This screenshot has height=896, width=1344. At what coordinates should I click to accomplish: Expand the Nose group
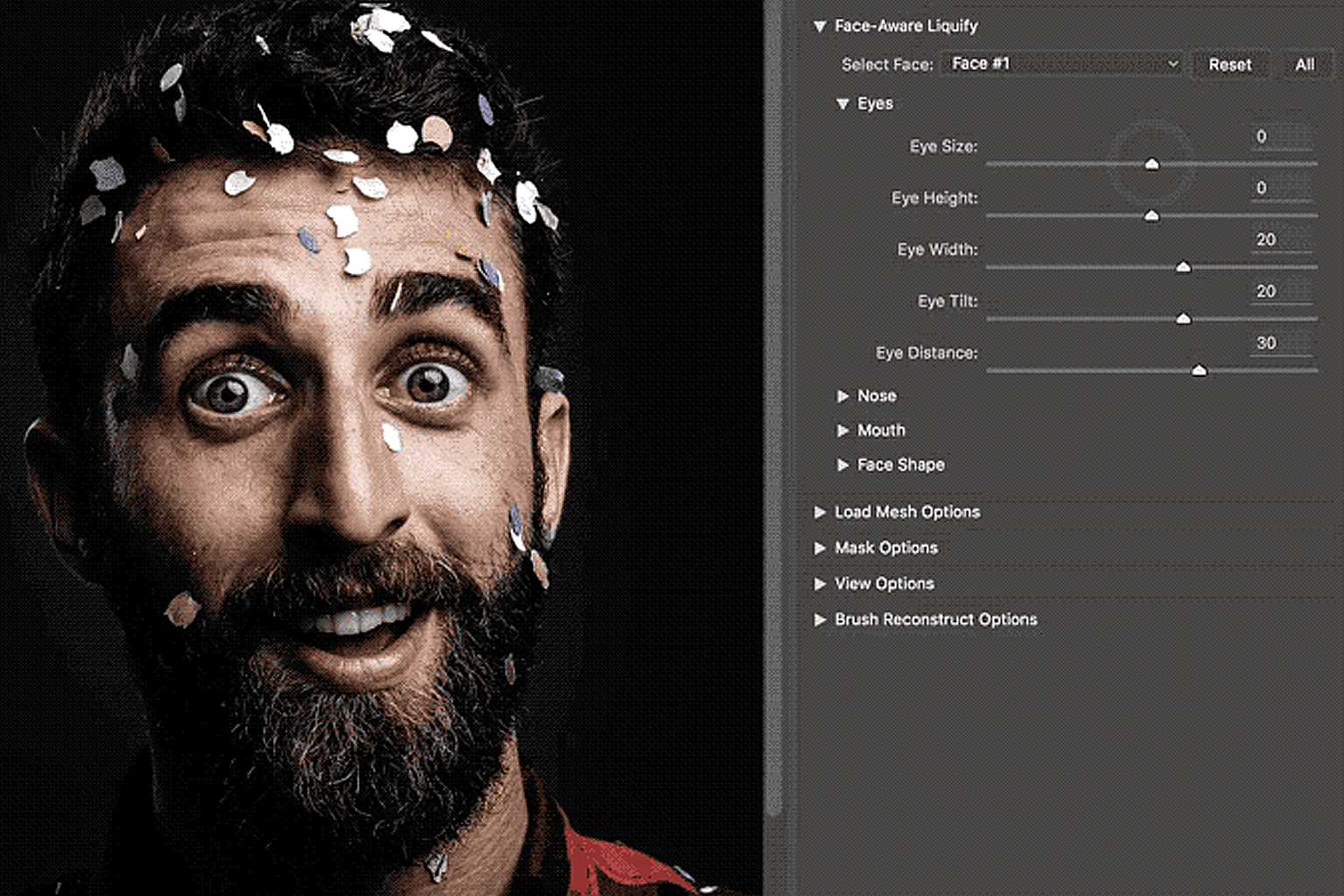(843, 396)
